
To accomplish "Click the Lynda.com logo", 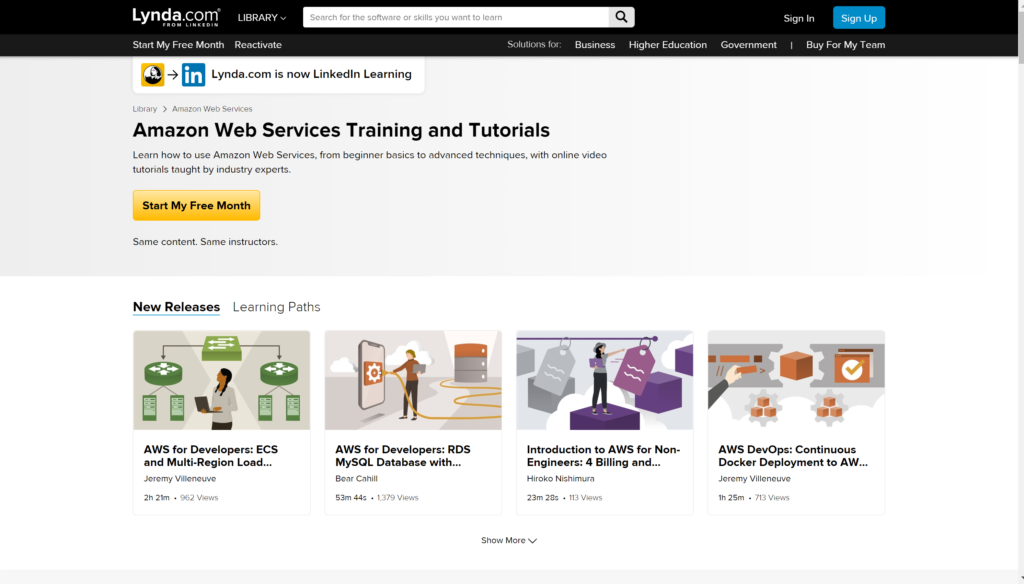I will pyautogui.click(x=175, y=17).
